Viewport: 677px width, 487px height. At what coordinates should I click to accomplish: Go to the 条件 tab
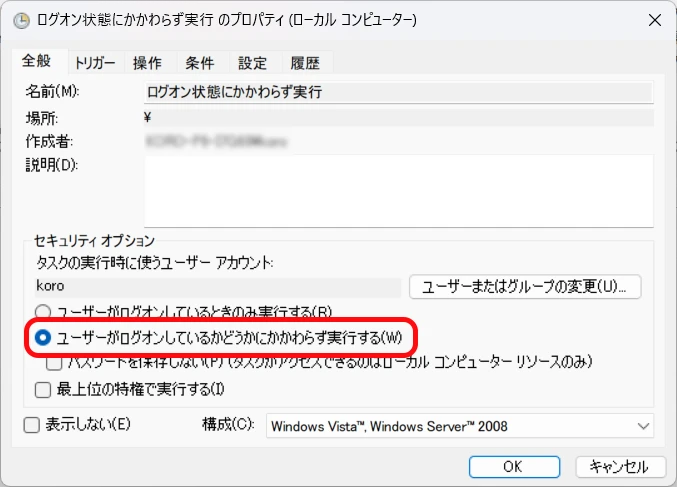[x=200, y=63]
